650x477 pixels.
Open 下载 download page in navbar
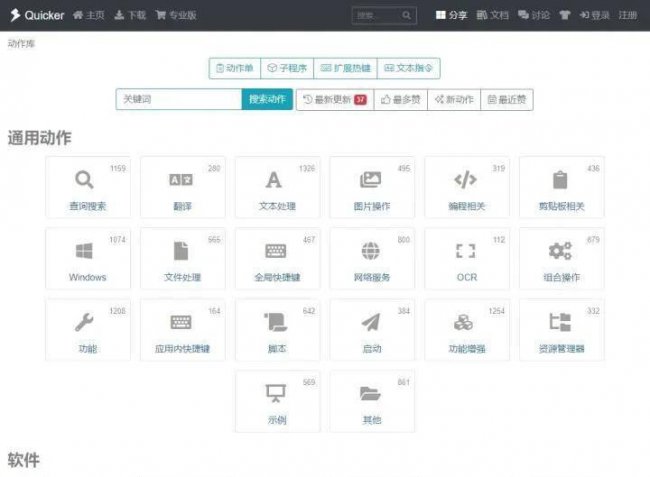[x=130, y=15]
